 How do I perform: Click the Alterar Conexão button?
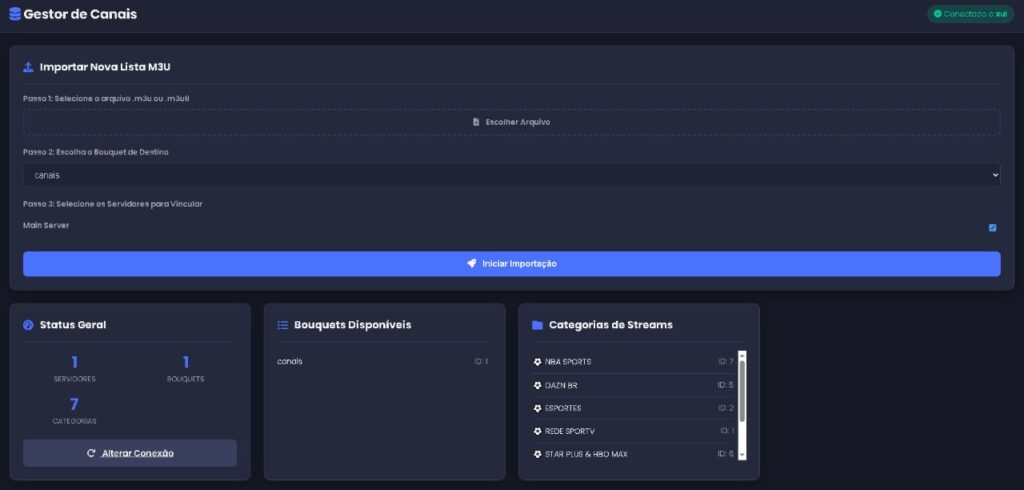(130, 453)
